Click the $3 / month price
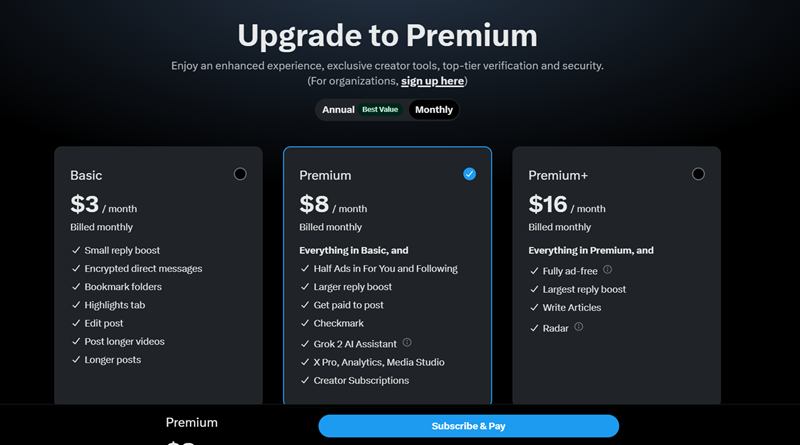This screenshot has width=800, height=445. point(104,206)
